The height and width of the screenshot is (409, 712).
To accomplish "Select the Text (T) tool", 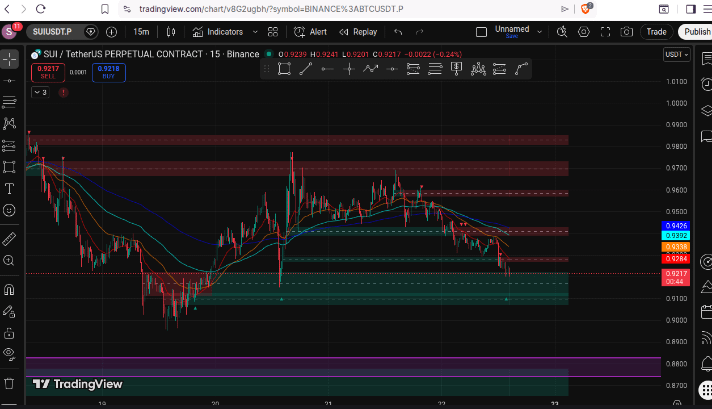I will (9, 188).
